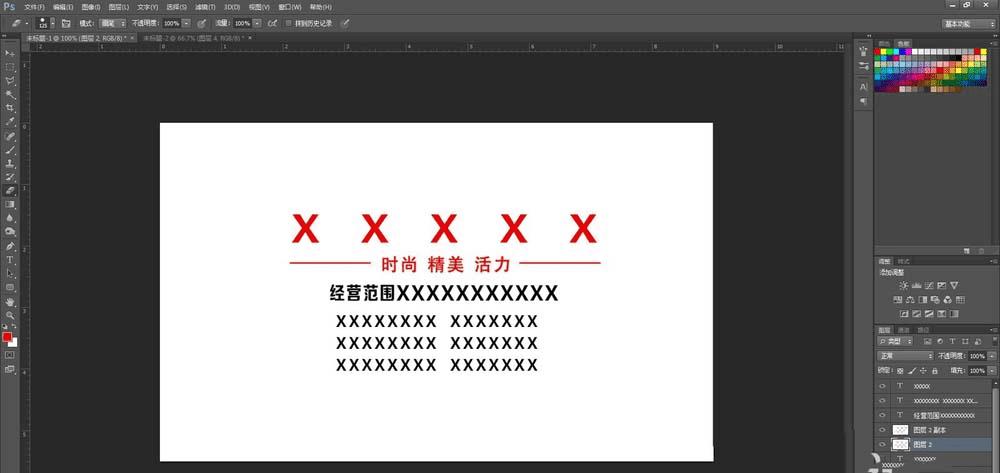Add Curves adjustment
Image resolution: width=1000 pixels, height=473 pixels.
pos(929,286)
